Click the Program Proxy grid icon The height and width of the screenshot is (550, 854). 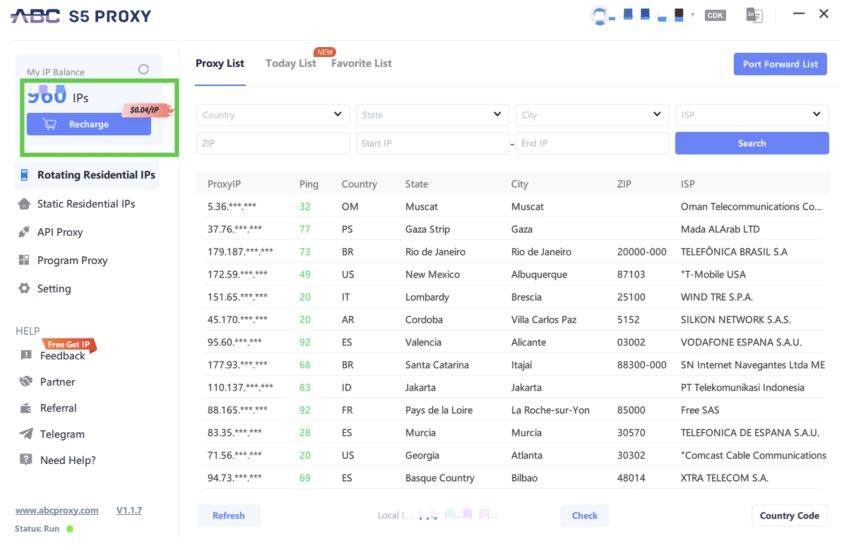(x=24, y=260)
